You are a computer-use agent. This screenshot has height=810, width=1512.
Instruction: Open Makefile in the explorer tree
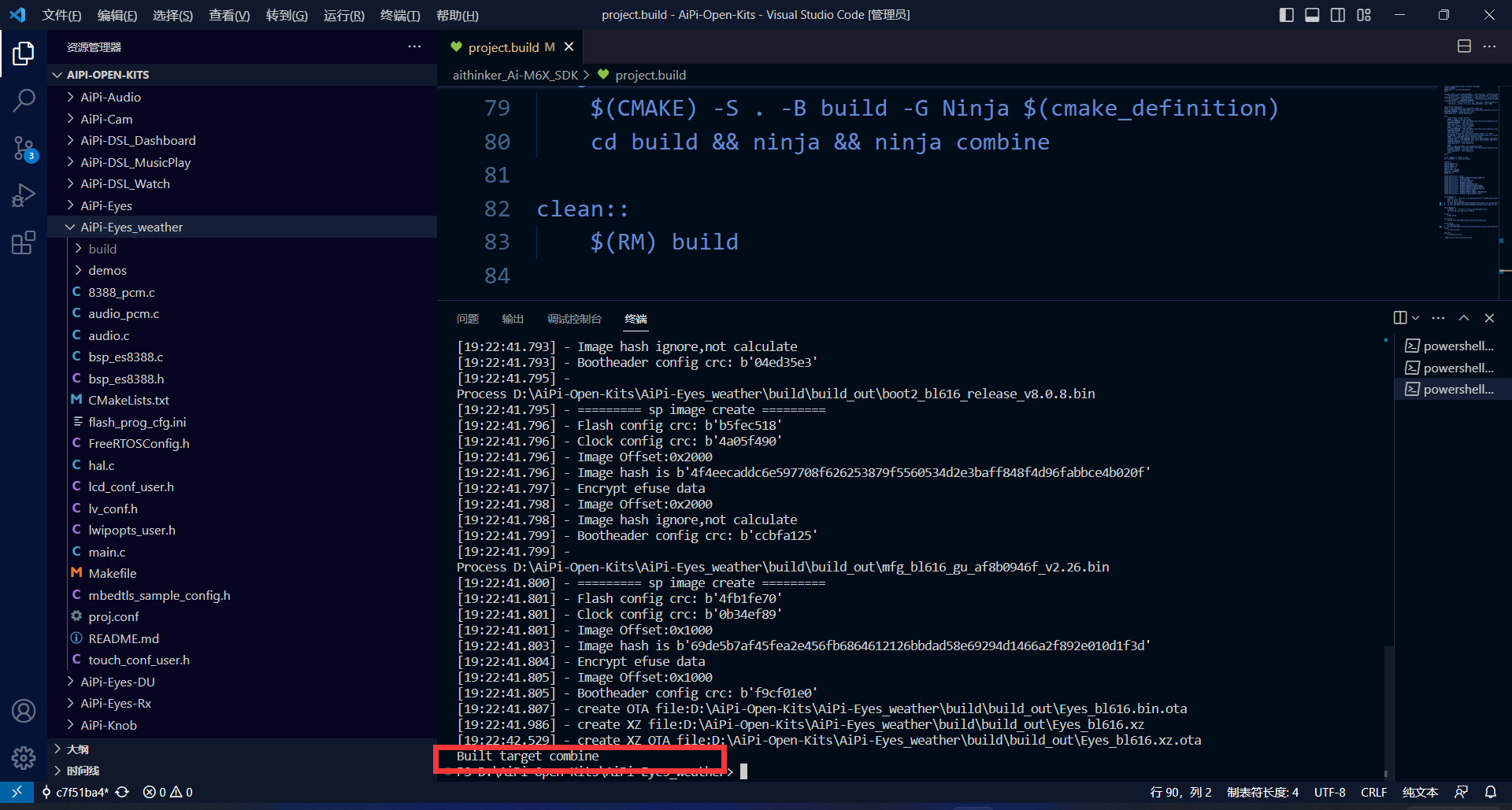(x=242, y=573)
